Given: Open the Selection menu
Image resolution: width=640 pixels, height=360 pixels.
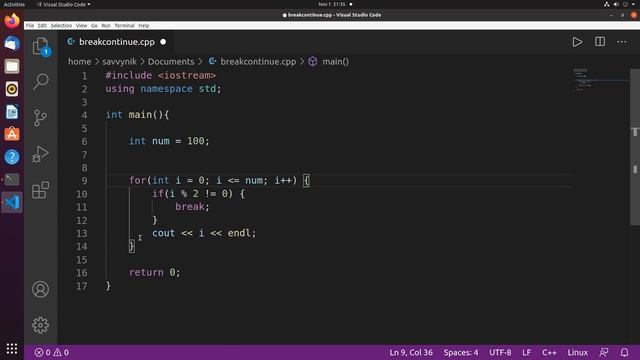Looking at the screenshot, I should click(61, 25).
